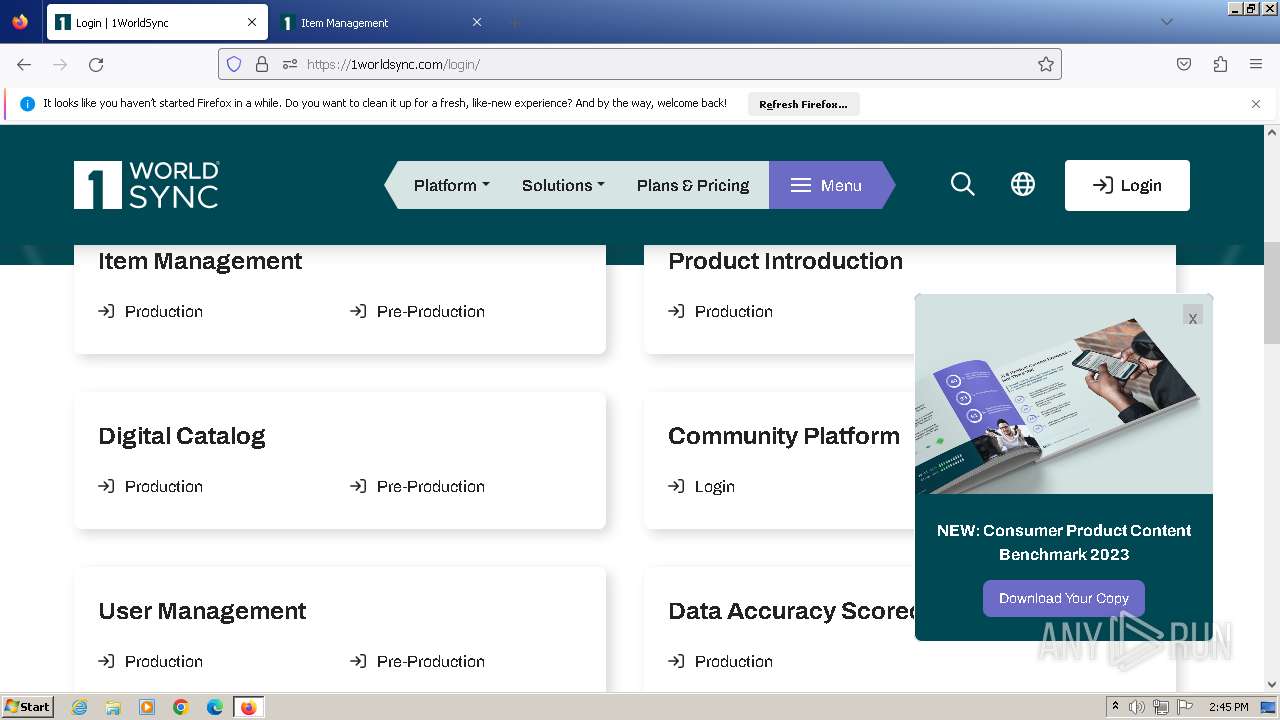Close the Item Management tab
The height and width of the screenshot is (720, 1280).
477,22
